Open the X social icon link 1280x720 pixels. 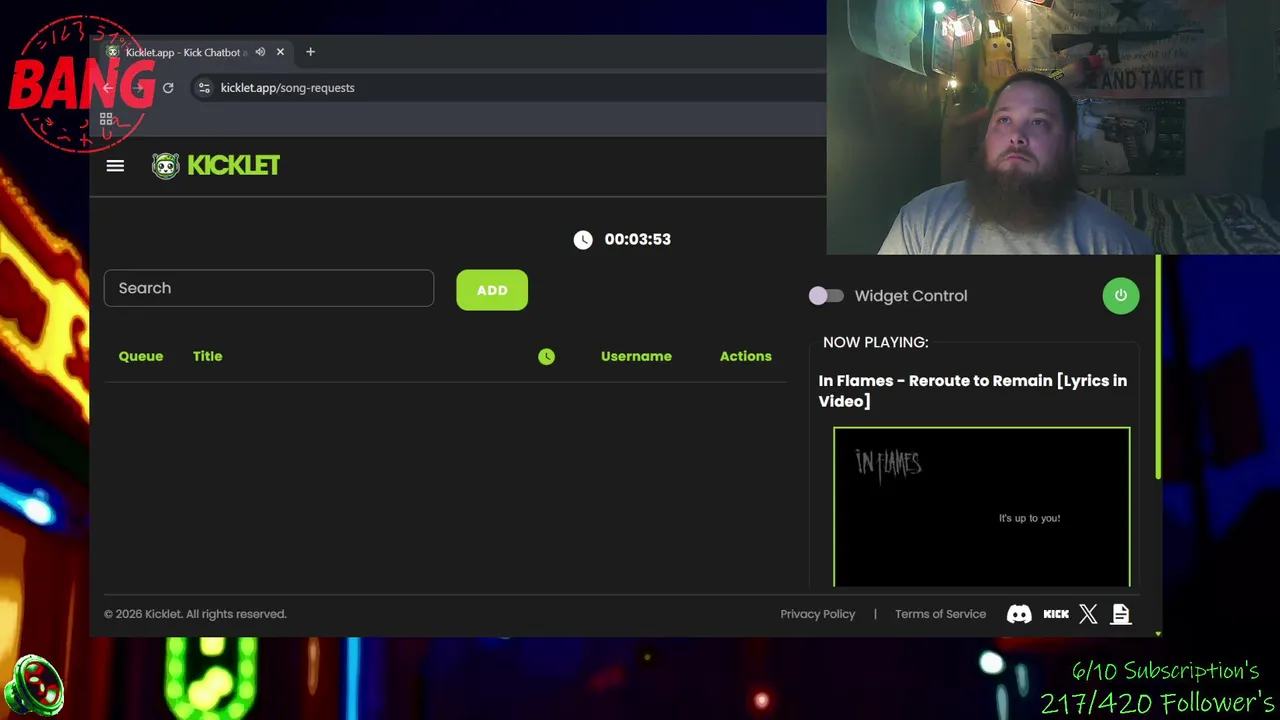(1088, 614)
